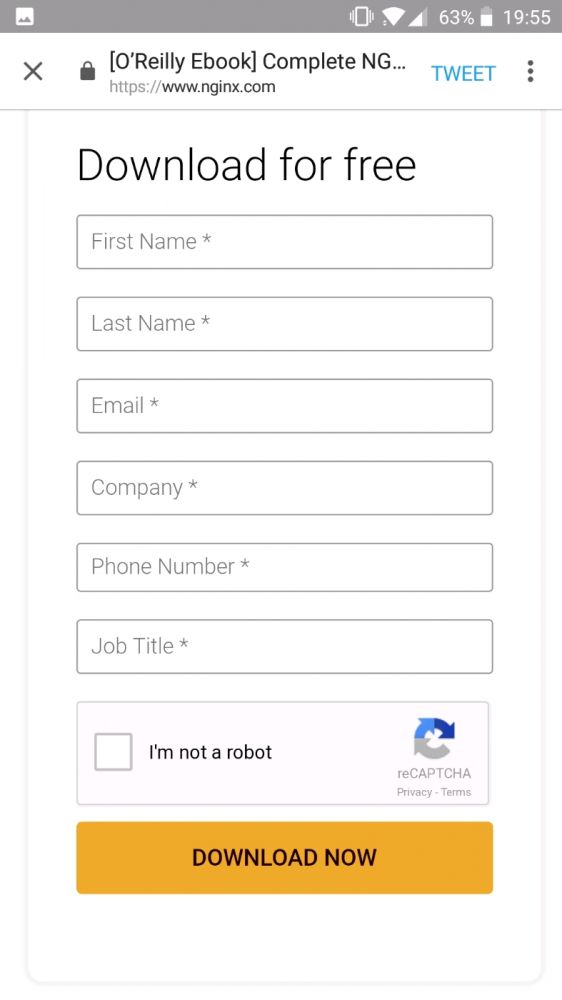The image size is (562, 1000).
Task: Check the I'm not a robot box
Action: coord(114,752)
